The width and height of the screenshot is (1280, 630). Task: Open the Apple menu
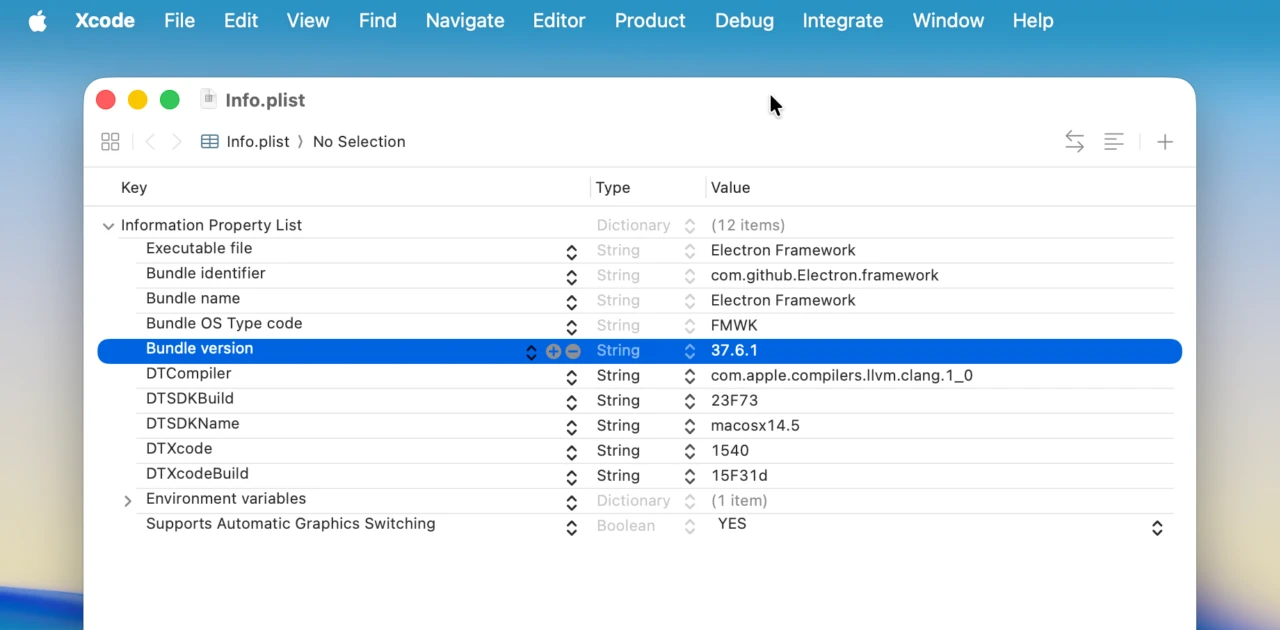coord(37,20)
